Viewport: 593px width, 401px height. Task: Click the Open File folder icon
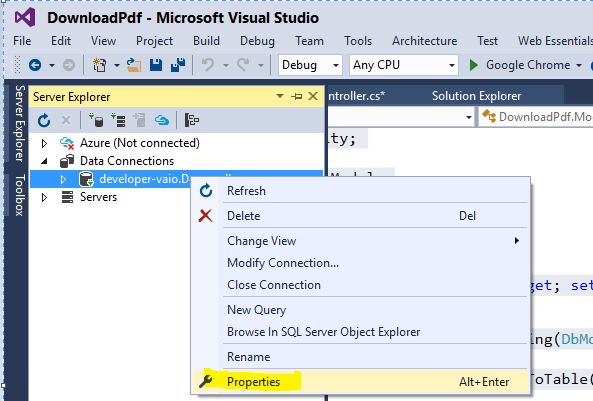(x=134, y=65)
